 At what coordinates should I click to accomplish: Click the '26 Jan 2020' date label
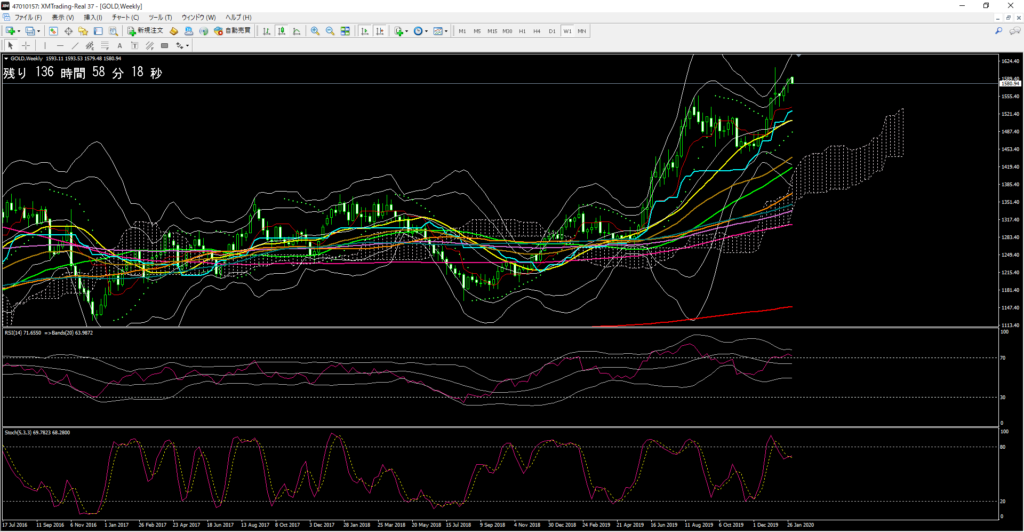pos(800,524)
